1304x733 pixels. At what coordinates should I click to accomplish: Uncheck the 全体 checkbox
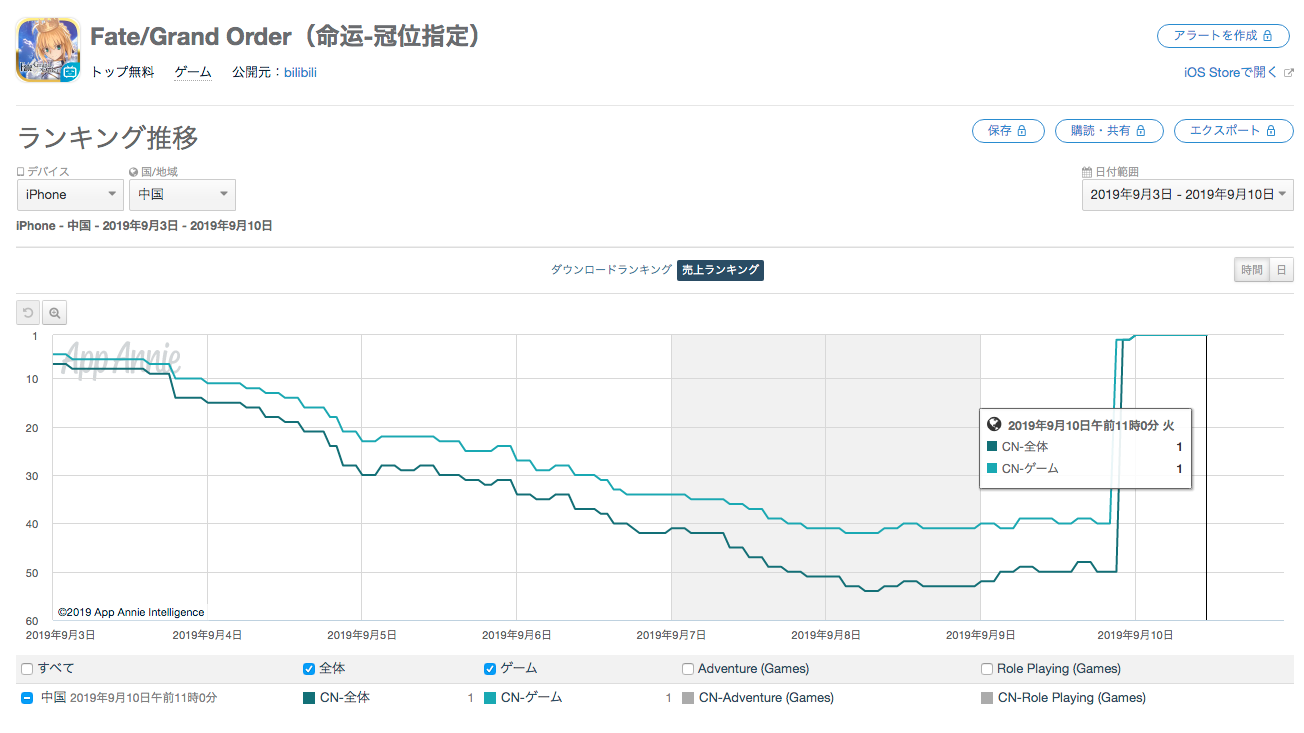pos(309,669)
